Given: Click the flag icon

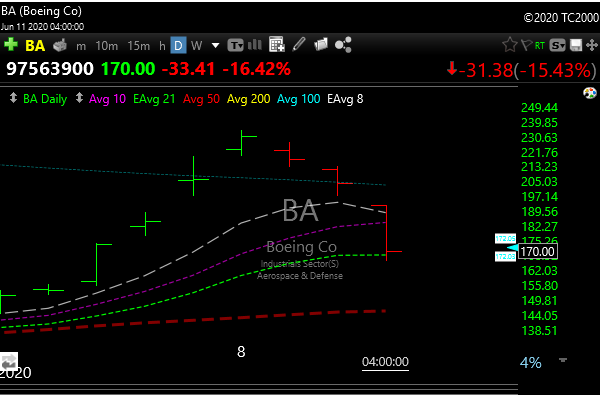Looking at the screenshot, I should 527,46.
